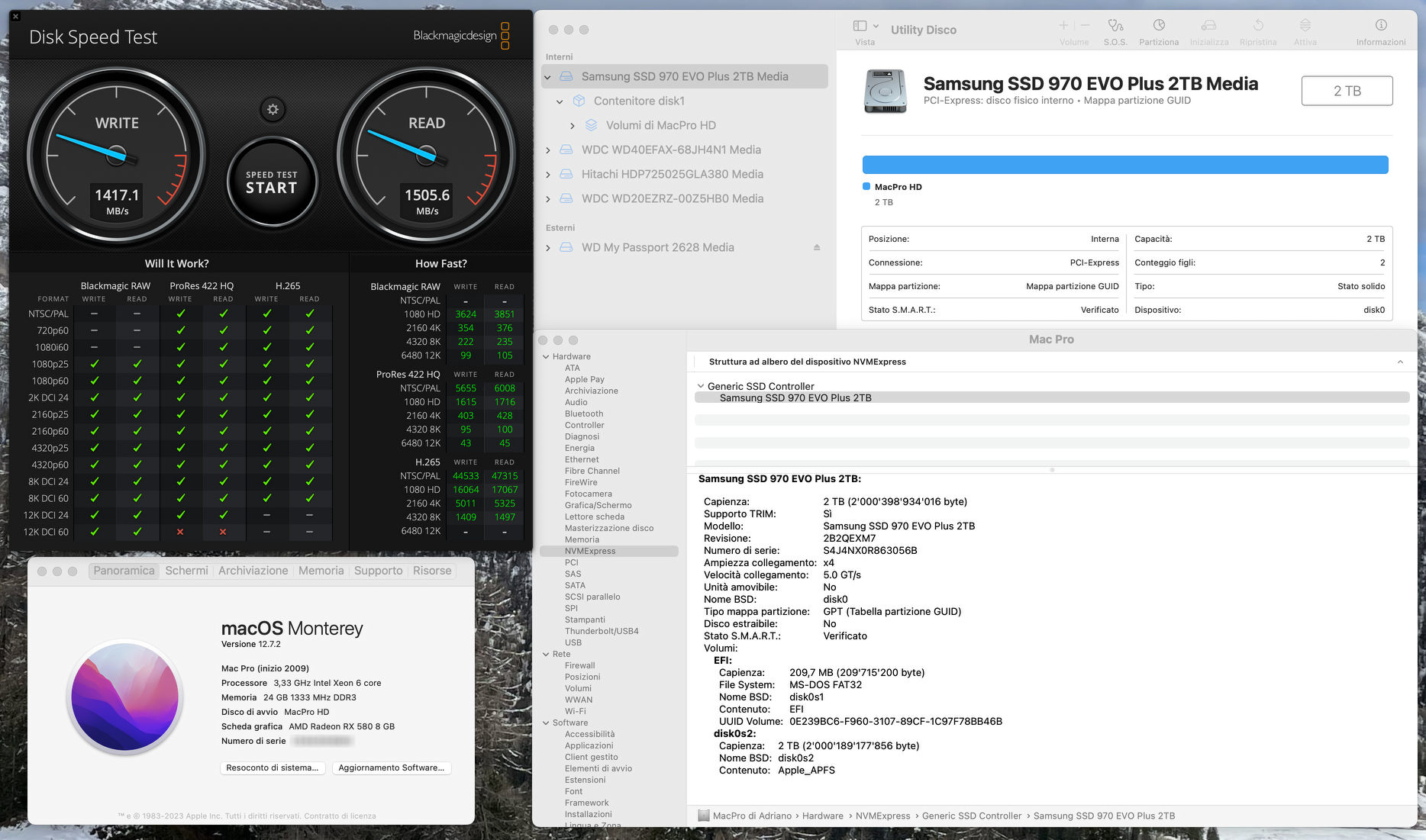Open the Informazioni info icon
The width and height of the screenshot is (1426, 840).
(1380, 27)
